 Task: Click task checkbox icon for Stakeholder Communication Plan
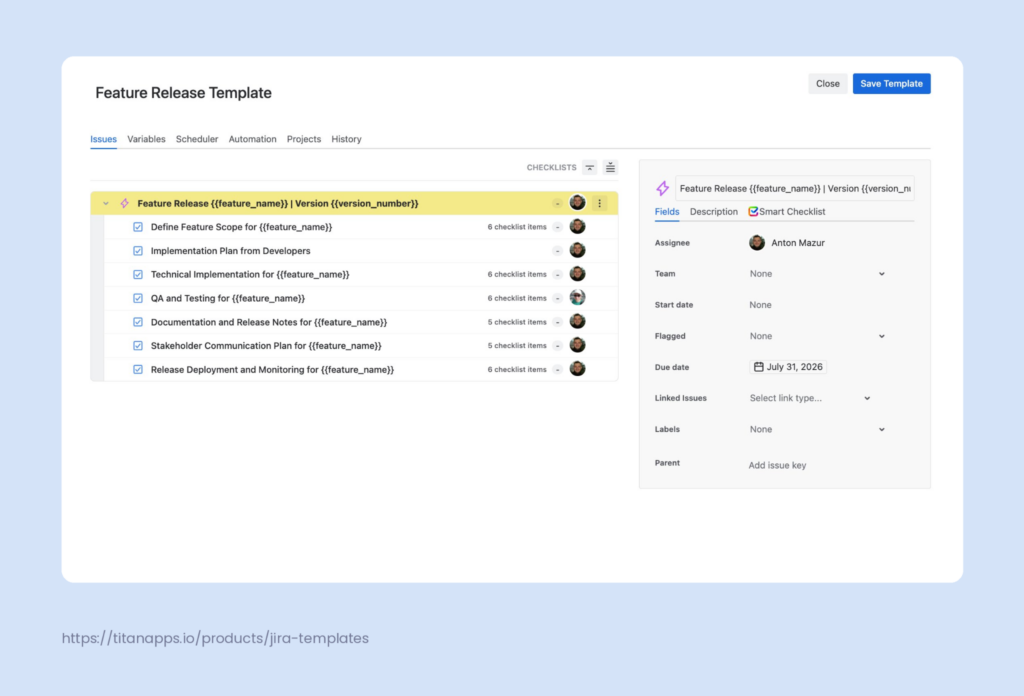pyautogui.click(x=138, y=345)
